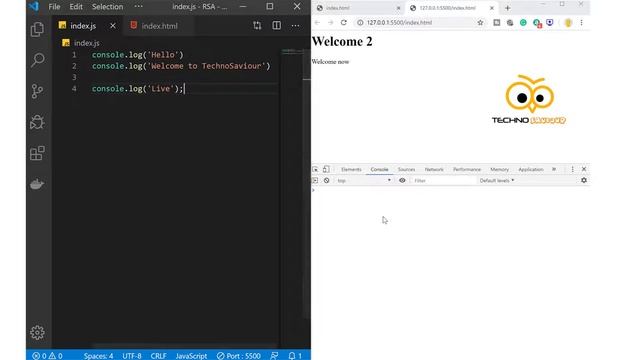Open the more menus ellipsis in VS Code
640x360 pixels.
point(138,6)
